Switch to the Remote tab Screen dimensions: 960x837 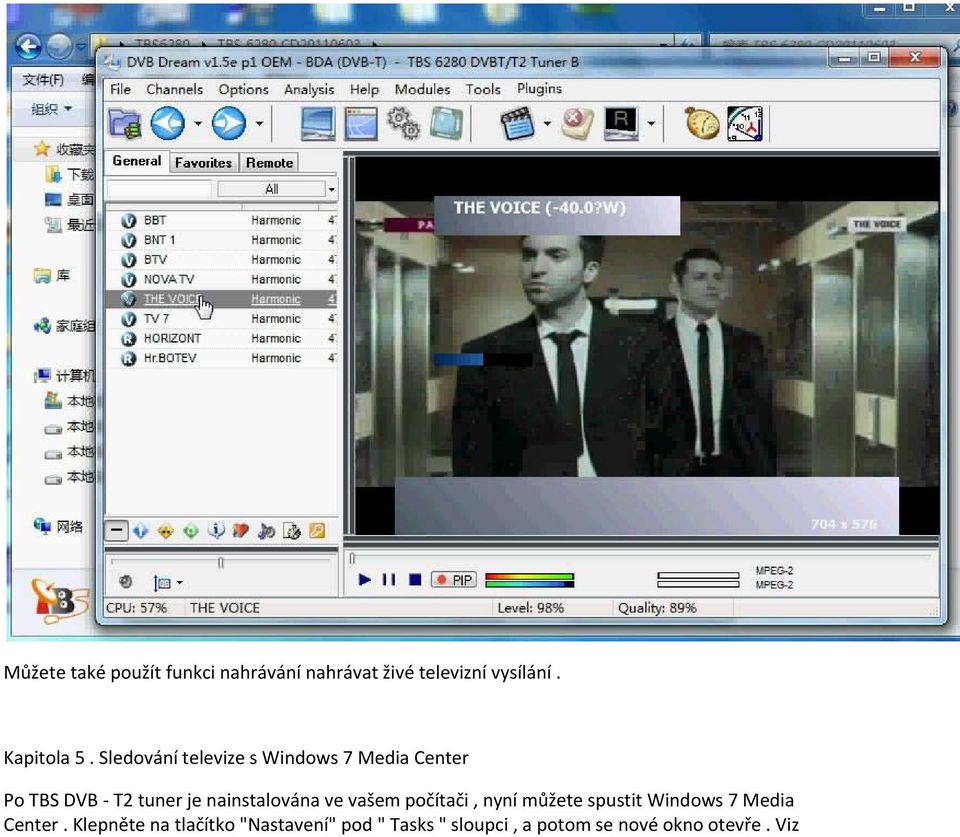269,163
